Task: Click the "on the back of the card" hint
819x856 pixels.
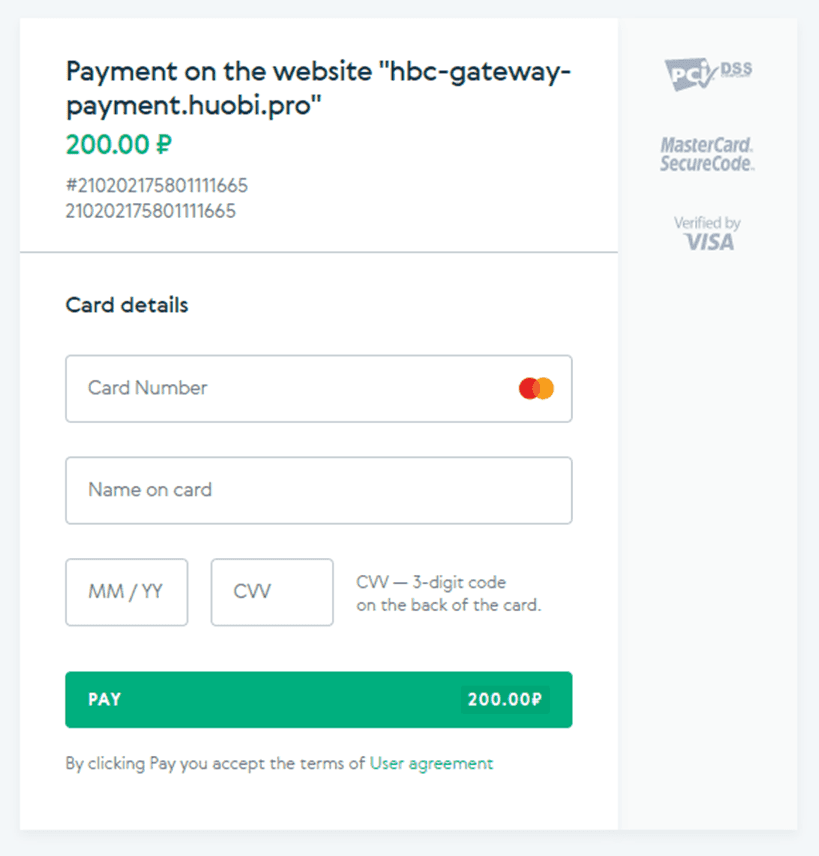Action: (449, 605)
